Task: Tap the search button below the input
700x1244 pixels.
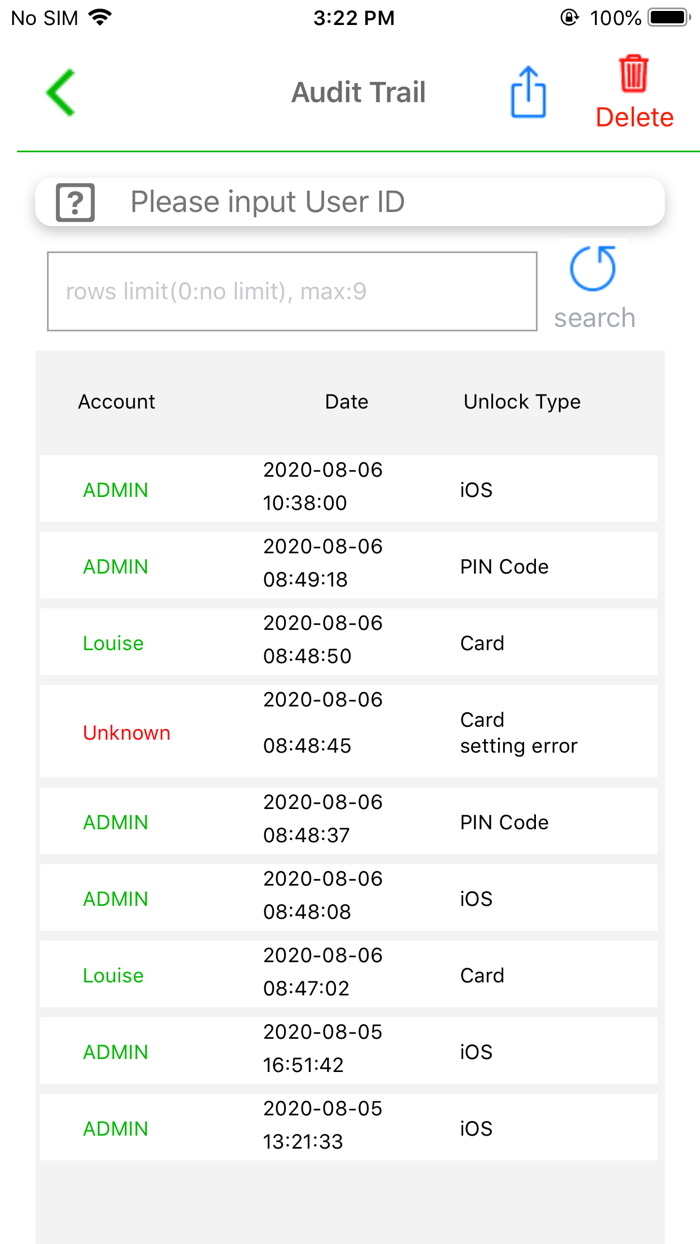Action: [594, 317]
